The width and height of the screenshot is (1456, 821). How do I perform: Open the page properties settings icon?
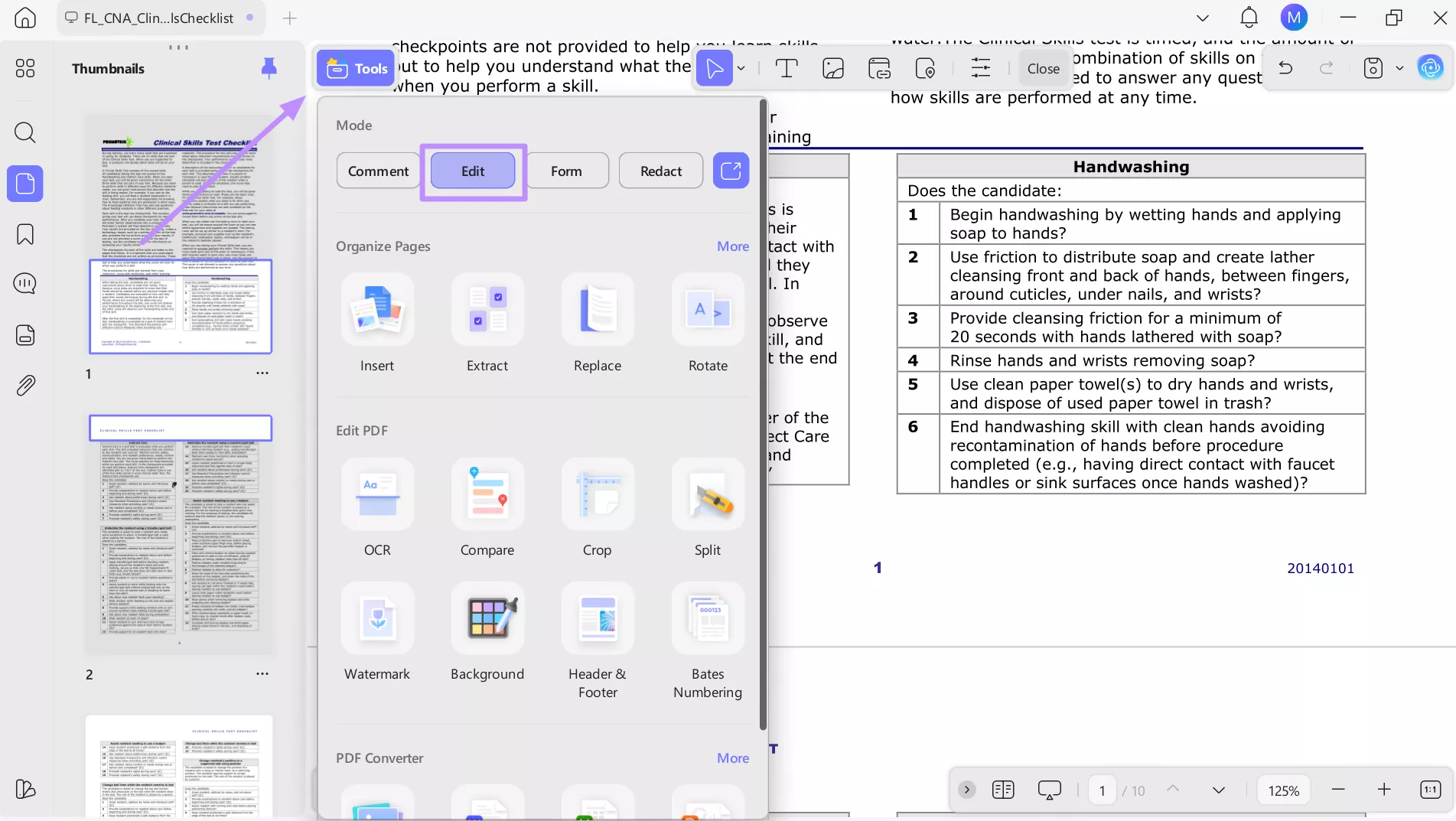click(980, 68)
